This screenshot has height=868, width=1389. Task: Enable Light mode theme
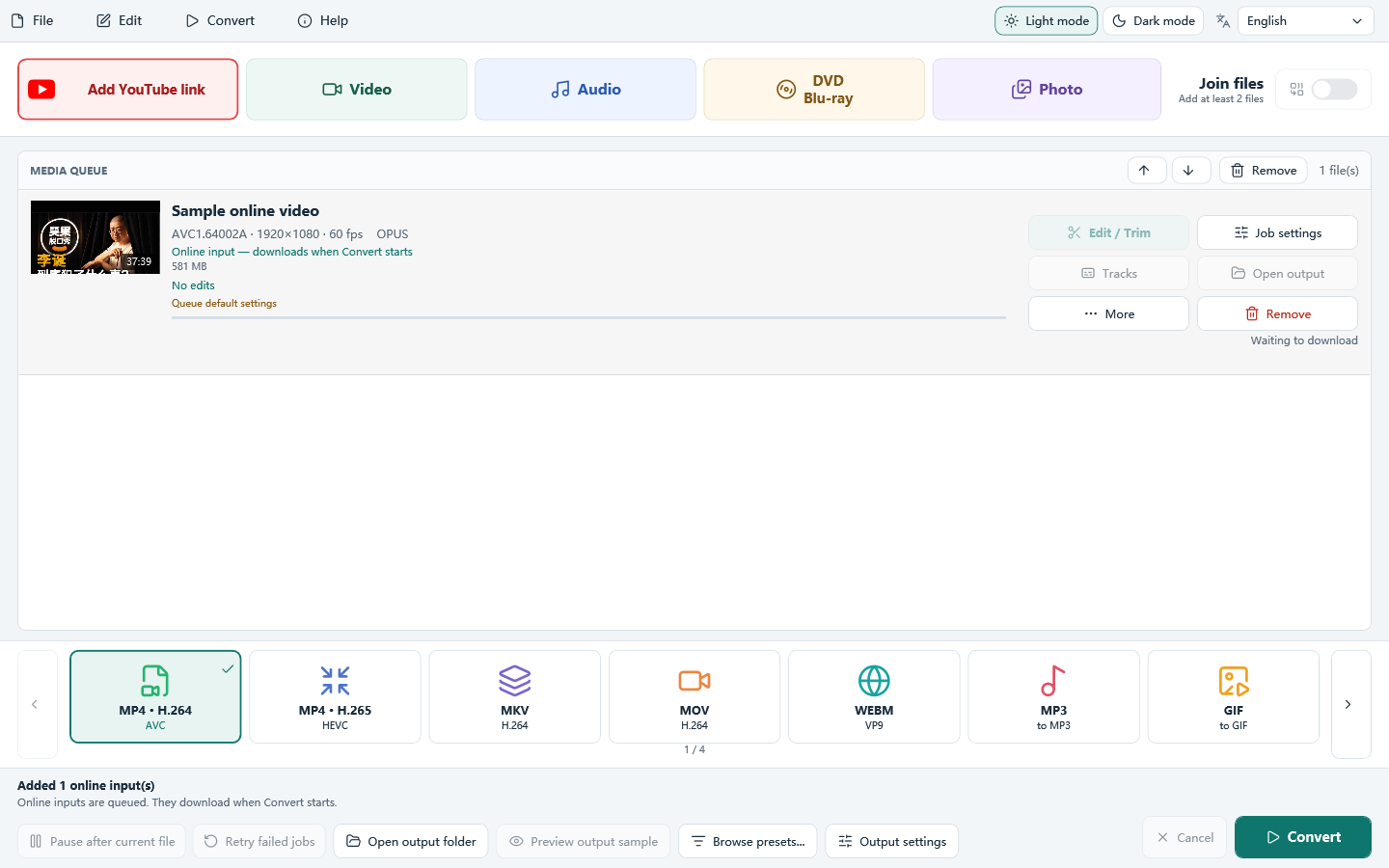click(x=1046, y=20)
